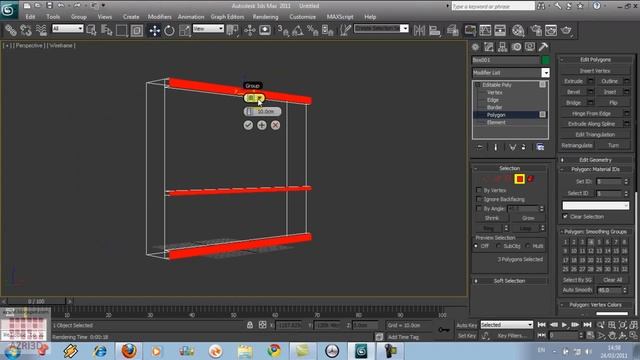This screenshot has width=640, height=360.
Task: Click the Unlink Selection tool
Action: 26,31
